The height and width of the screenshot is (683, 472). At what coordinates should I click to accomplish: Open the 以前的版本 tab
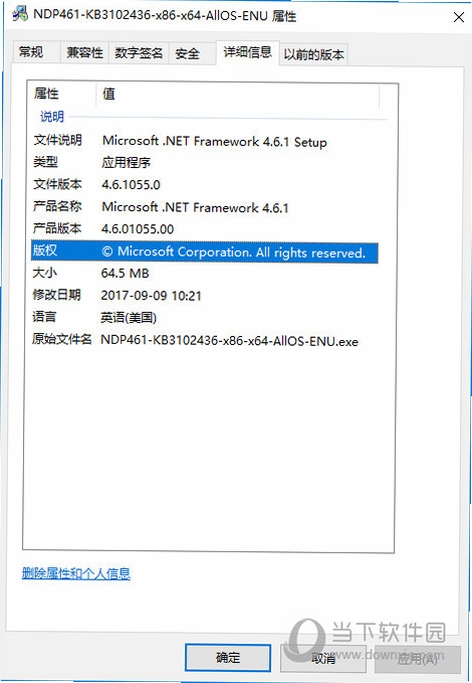point(314,54)
